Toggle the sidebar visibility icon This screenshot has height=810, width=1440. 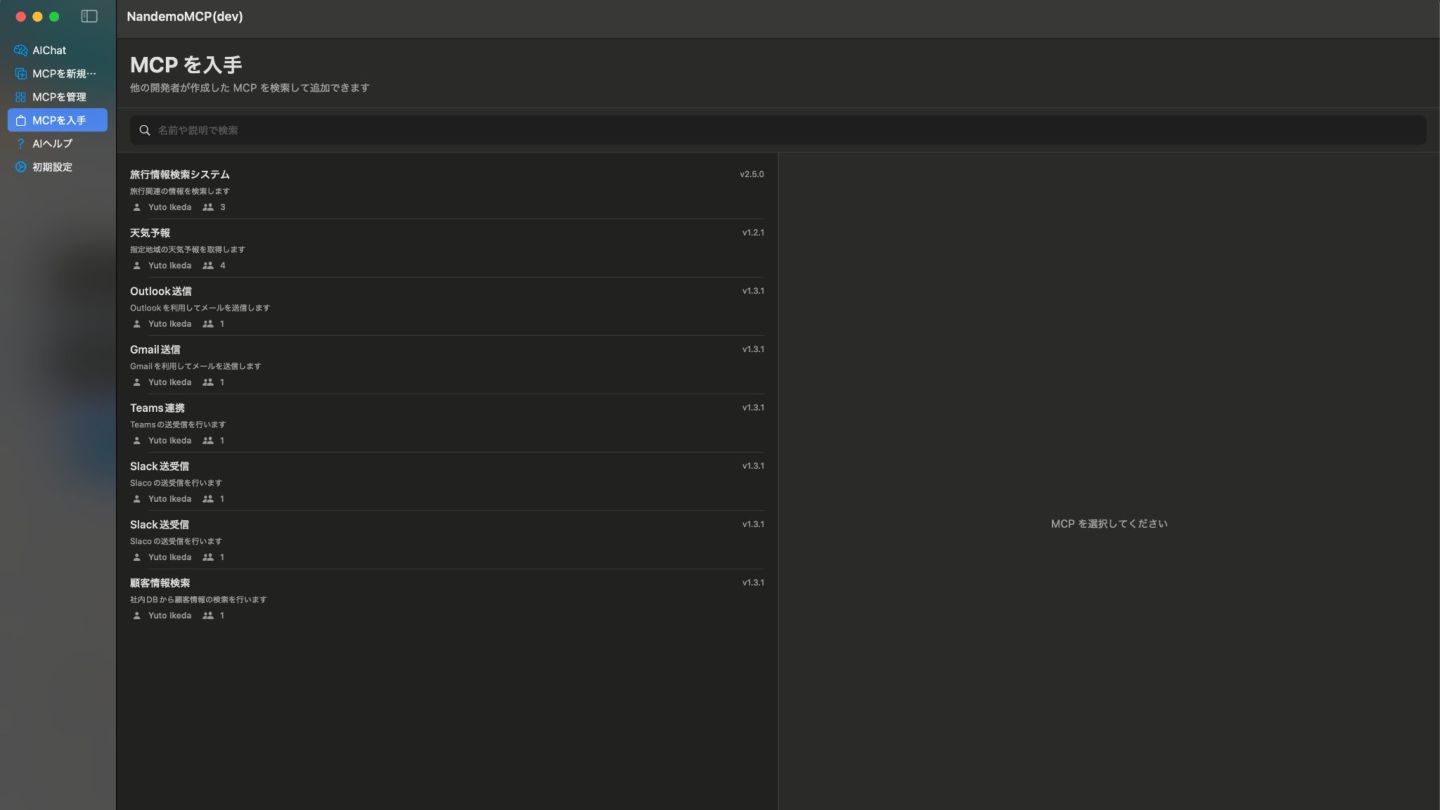point(89,16)
